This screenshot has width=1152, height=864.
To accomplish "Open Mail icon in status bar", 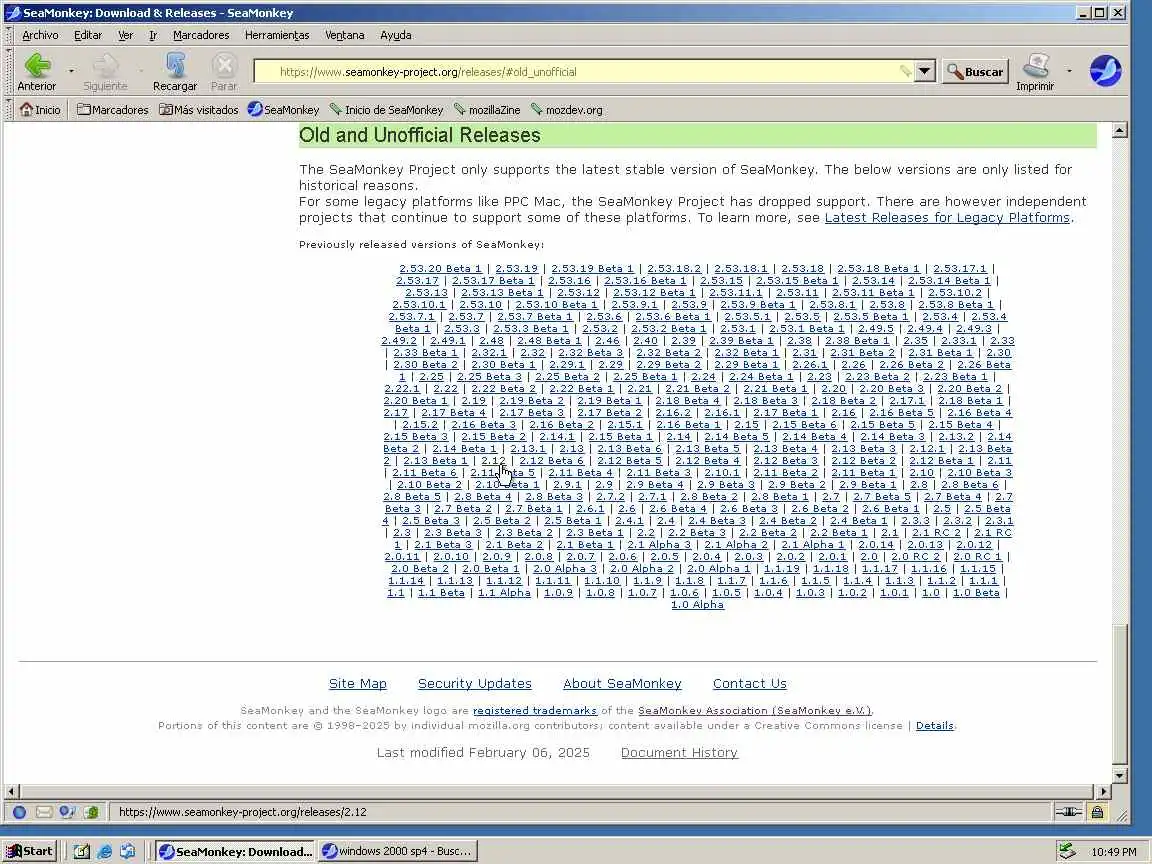I will click(44, 812).
